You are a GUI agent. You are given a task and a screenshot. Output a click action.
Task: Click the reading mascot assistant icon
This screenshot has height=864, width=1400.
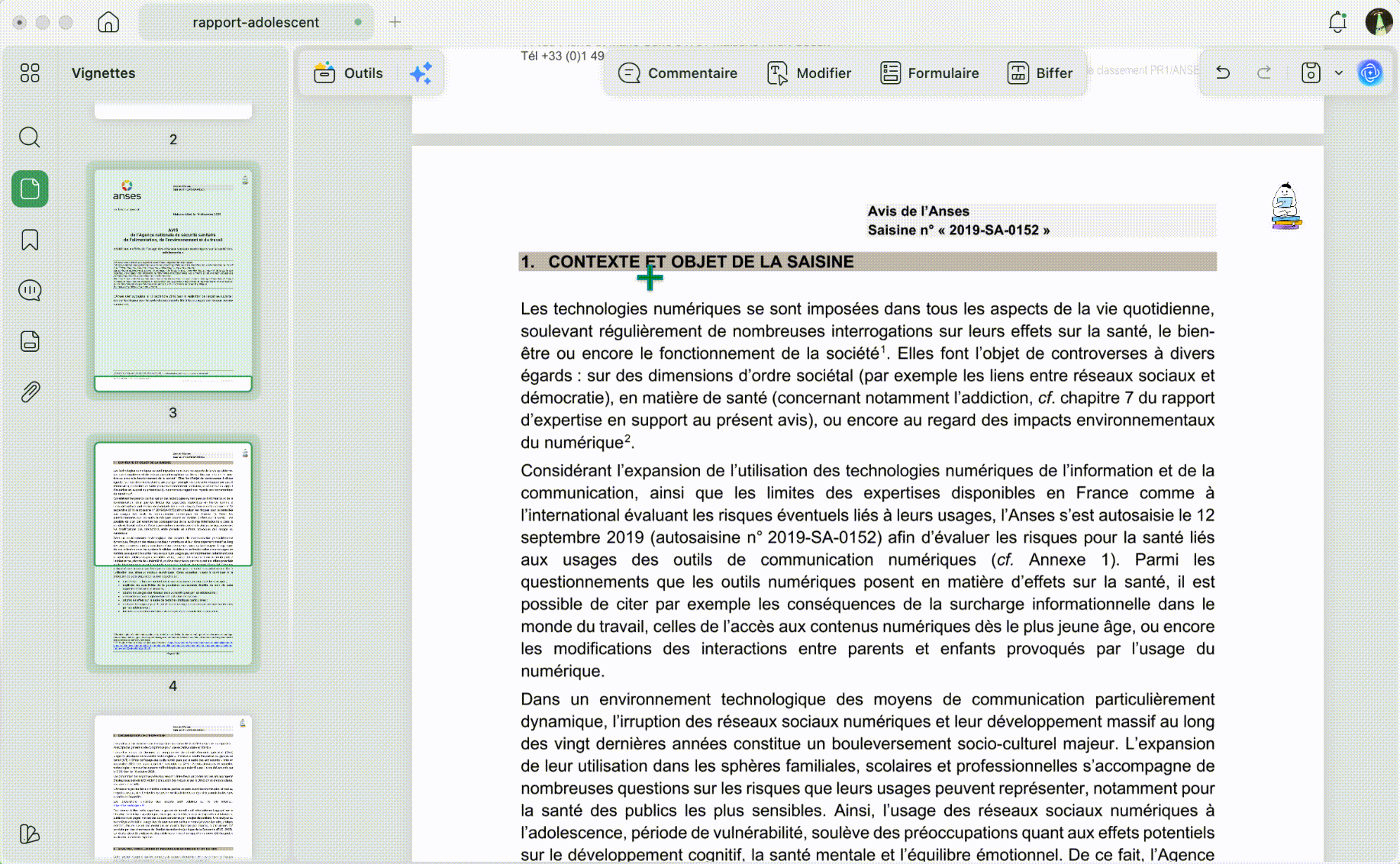click(1285, 206)
